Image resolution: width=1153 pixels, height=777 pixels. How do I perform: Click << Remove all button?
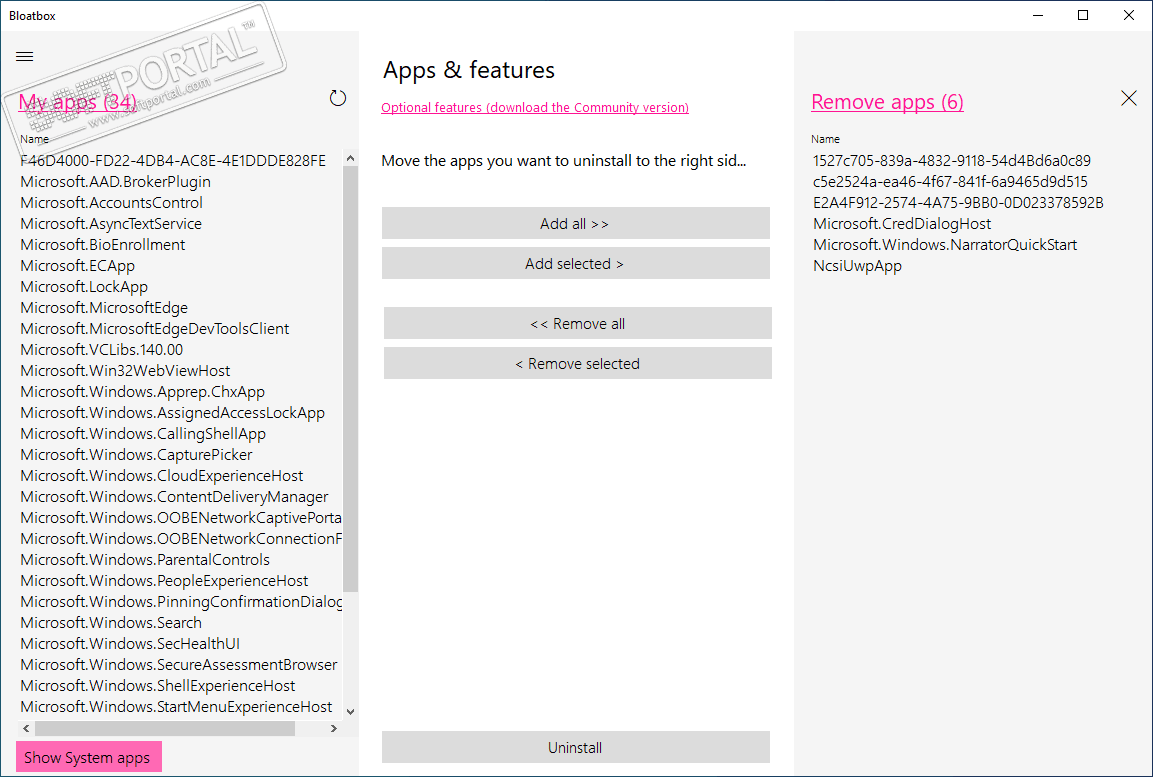tap(577, 323)
